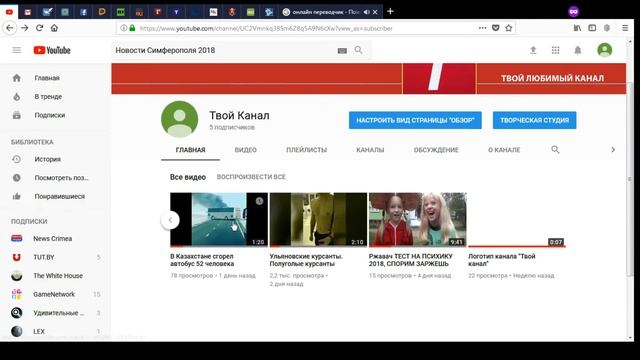Play the Ульяновские курсанты video thumbnail
The width and height of the screenshot is (640, 360).
tap(318, 220)
